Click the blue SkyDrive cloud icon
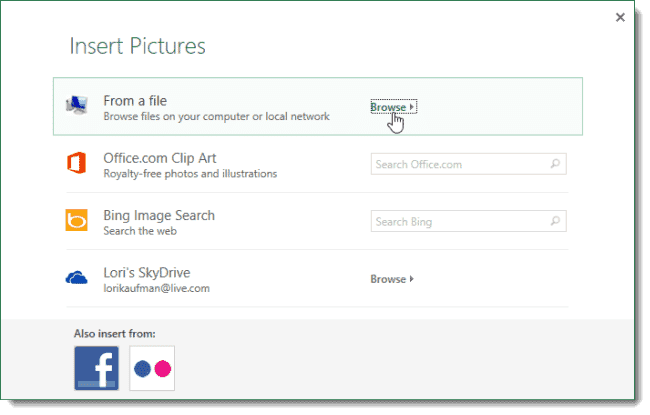The height and width of the screenshot is (415, 650). tap(77, 279)
